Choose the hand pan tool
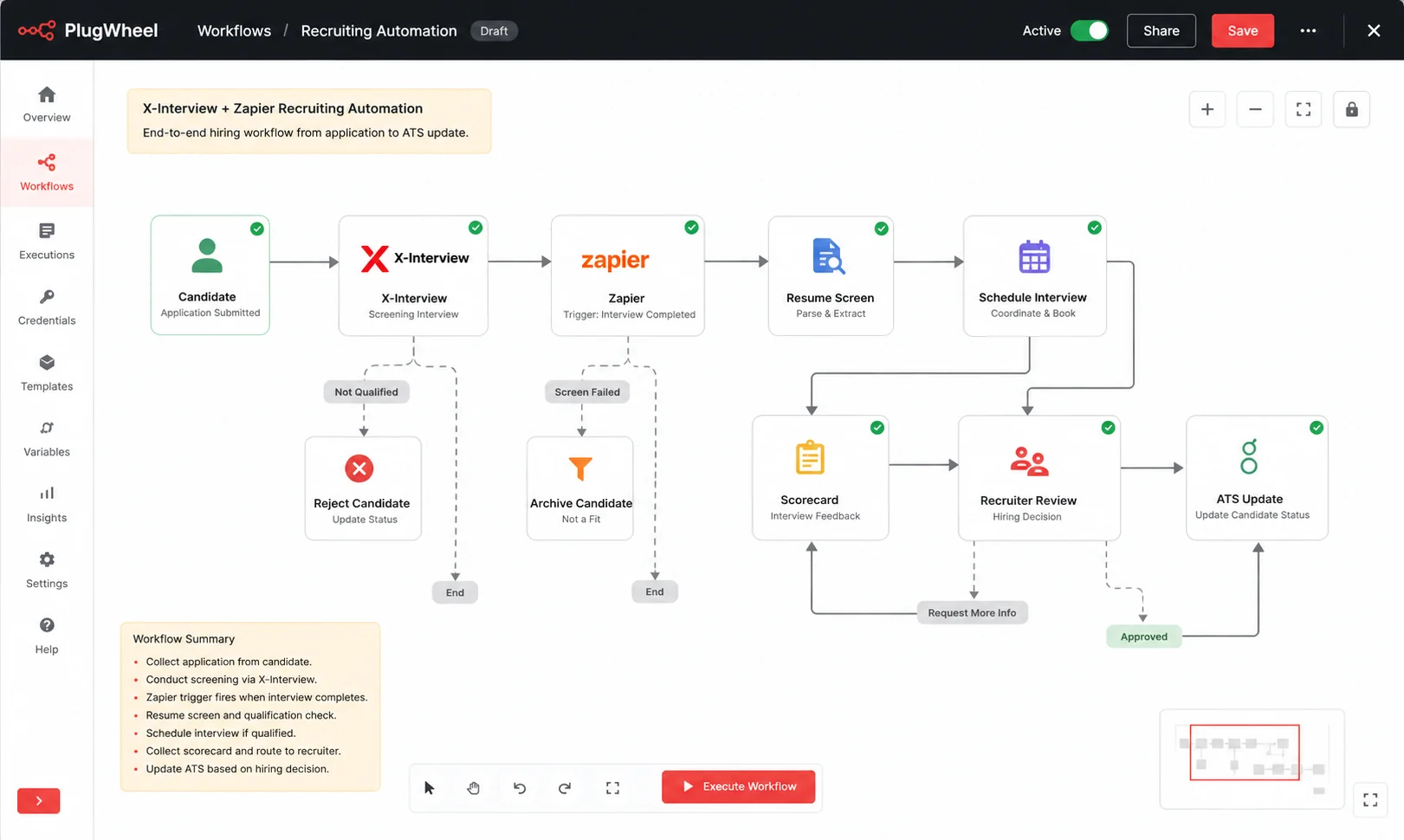This screenshot has width=1404, height=840. (x=474, y=787)
